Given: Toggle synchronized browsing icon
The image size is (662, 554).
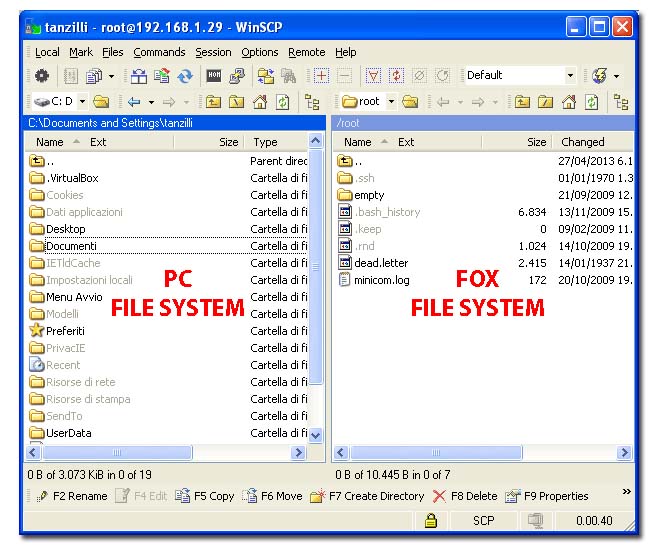Looking at the screenshot, I should coord(266,76).
